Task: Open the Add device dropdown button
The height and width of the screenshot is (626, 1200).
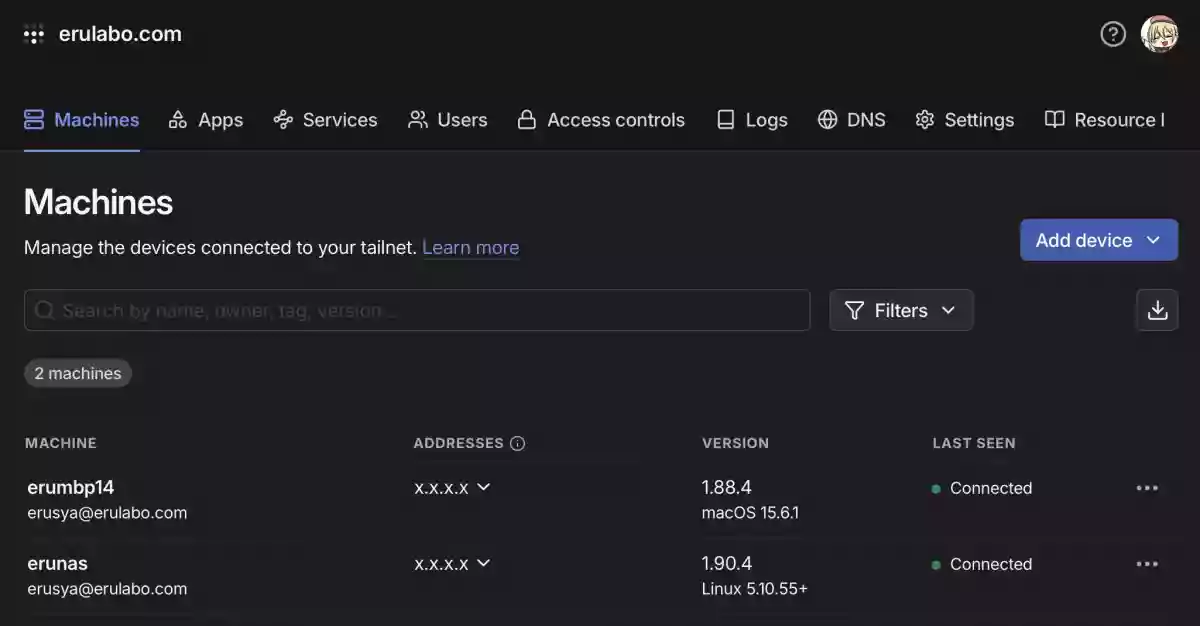Action: (1098, 240)
